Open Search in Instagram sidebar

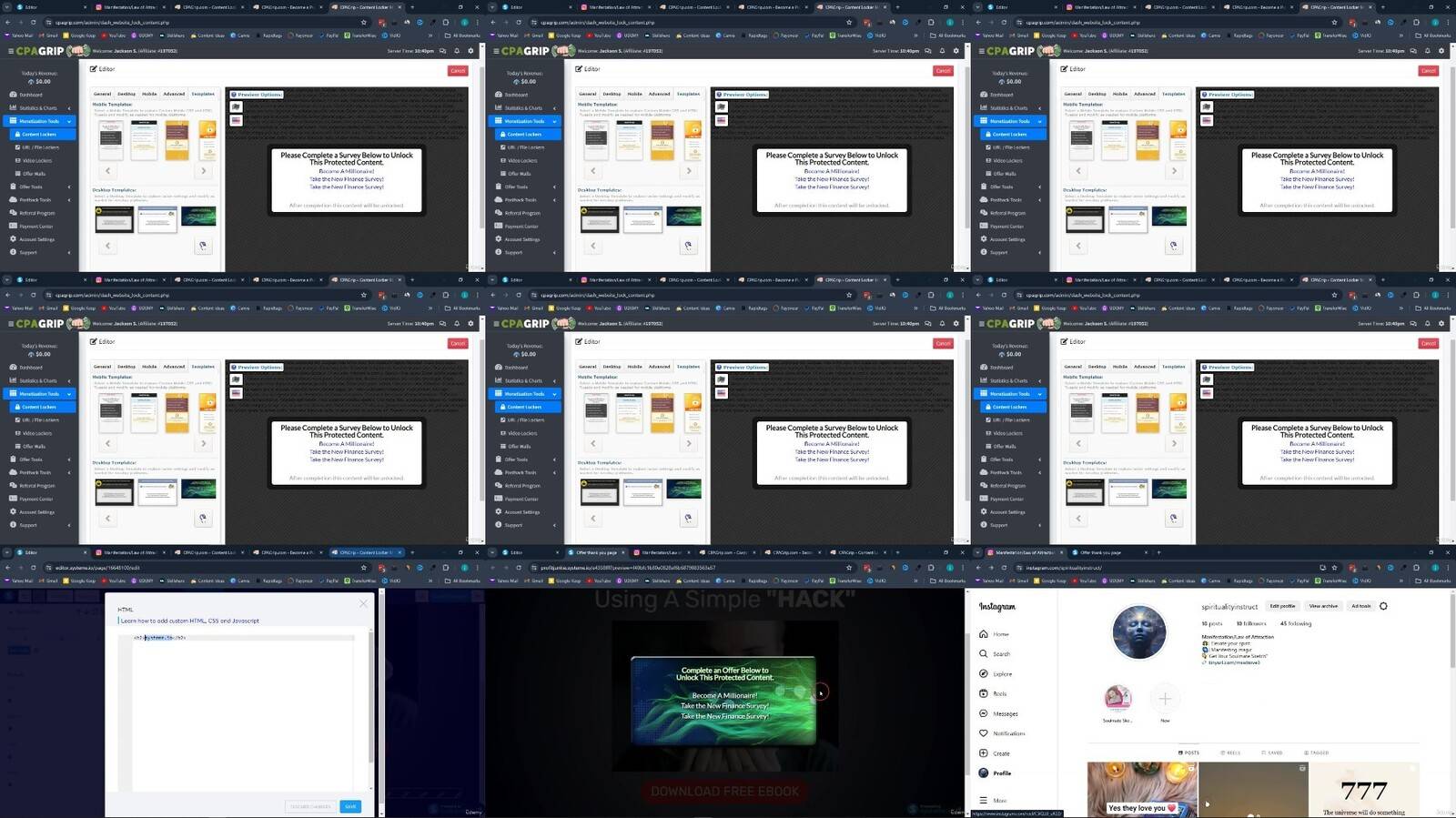click(x=994, y=654)
